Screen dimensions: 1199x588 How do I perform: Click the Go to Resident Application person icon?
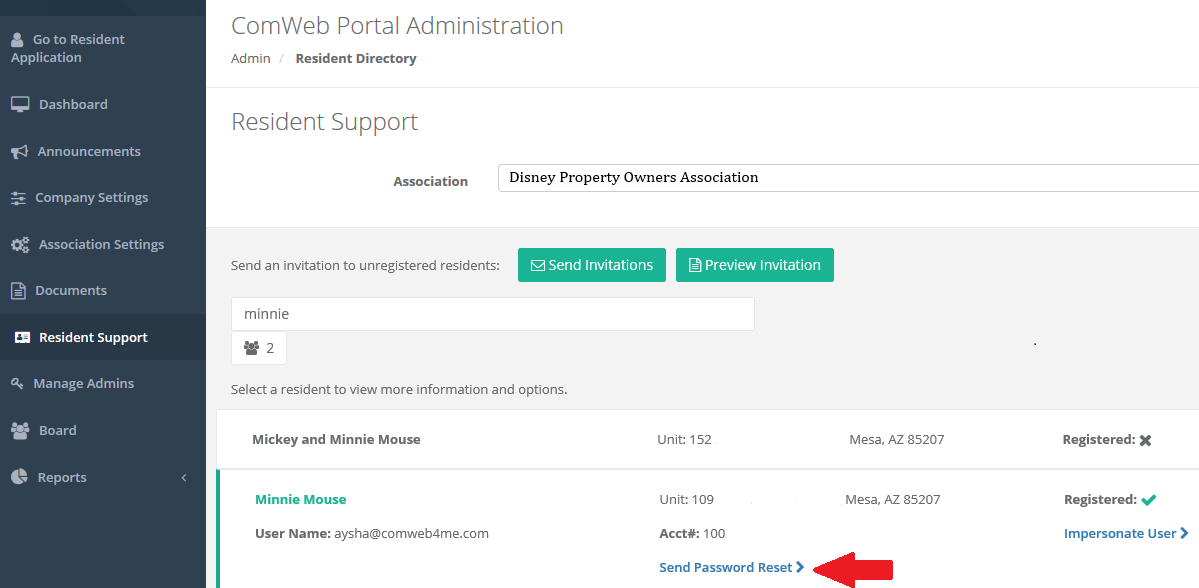[17, 40]
